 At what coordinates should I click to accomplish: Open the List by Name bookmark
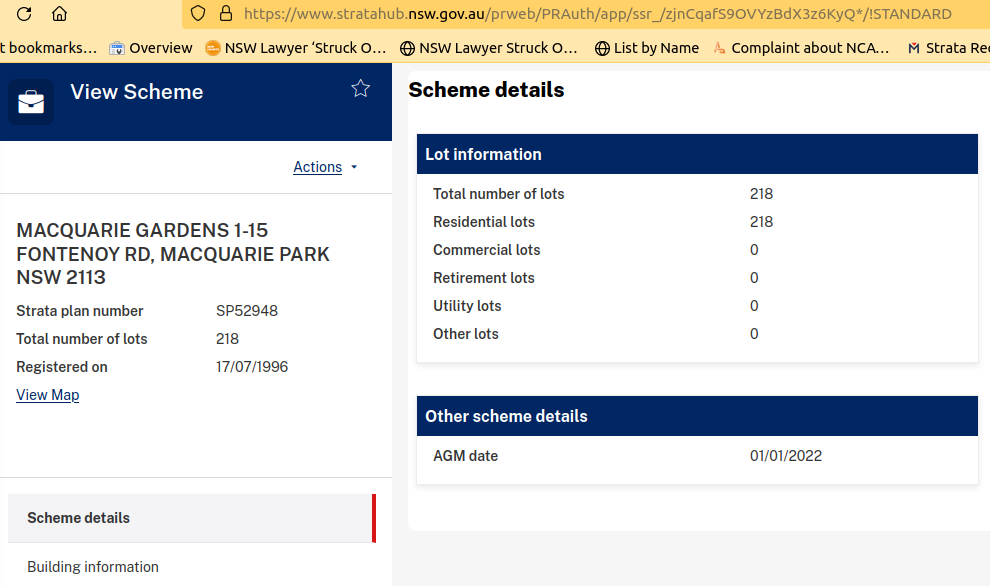646,48
